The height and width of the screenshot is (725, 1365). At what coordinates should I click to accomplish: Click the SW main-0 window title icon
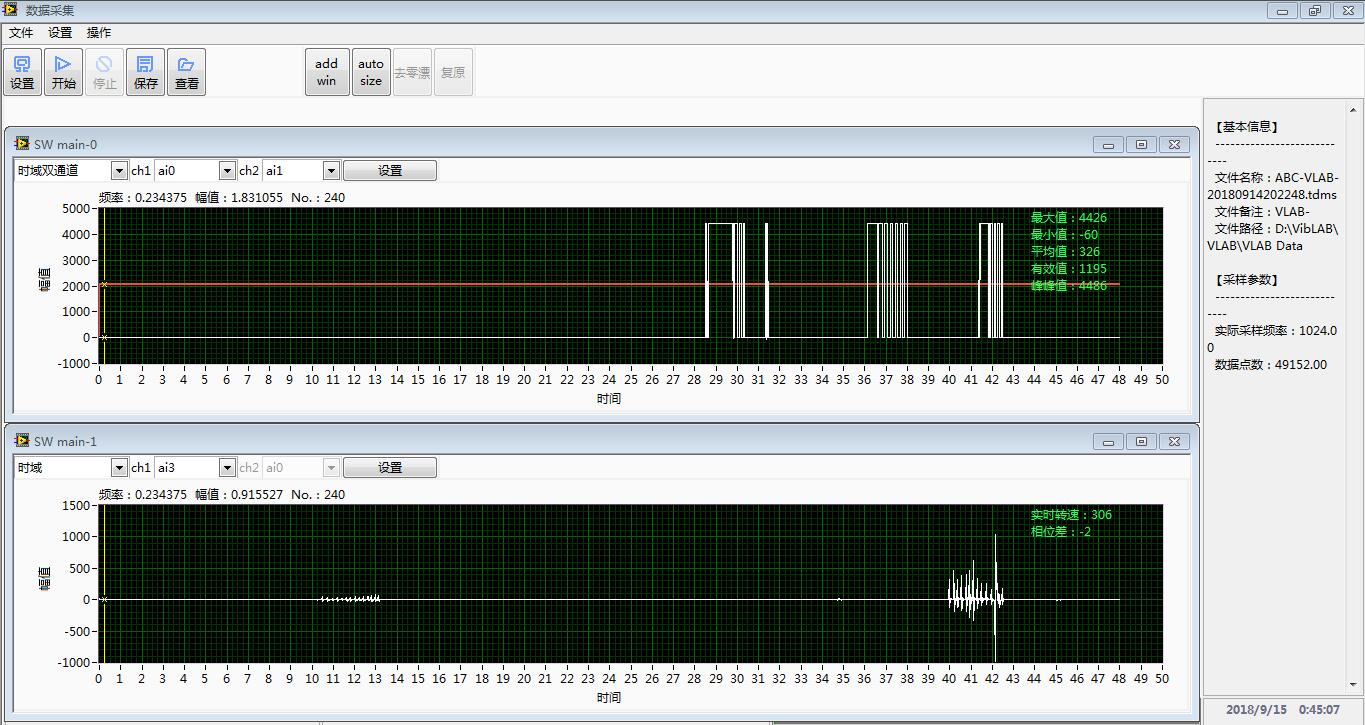(22, 144)
